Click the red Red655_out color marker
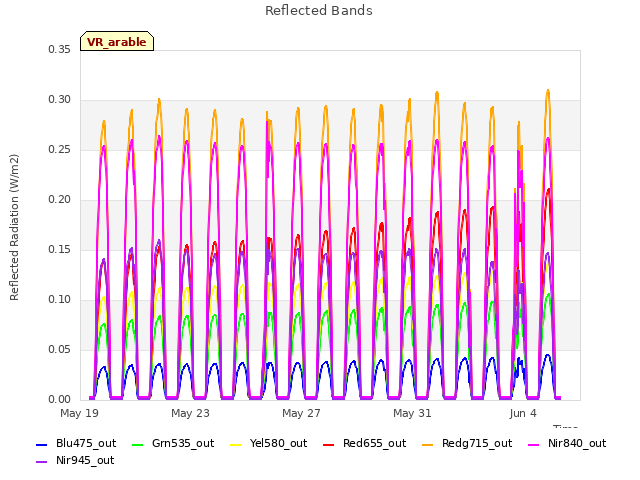 tap(329, 444)
